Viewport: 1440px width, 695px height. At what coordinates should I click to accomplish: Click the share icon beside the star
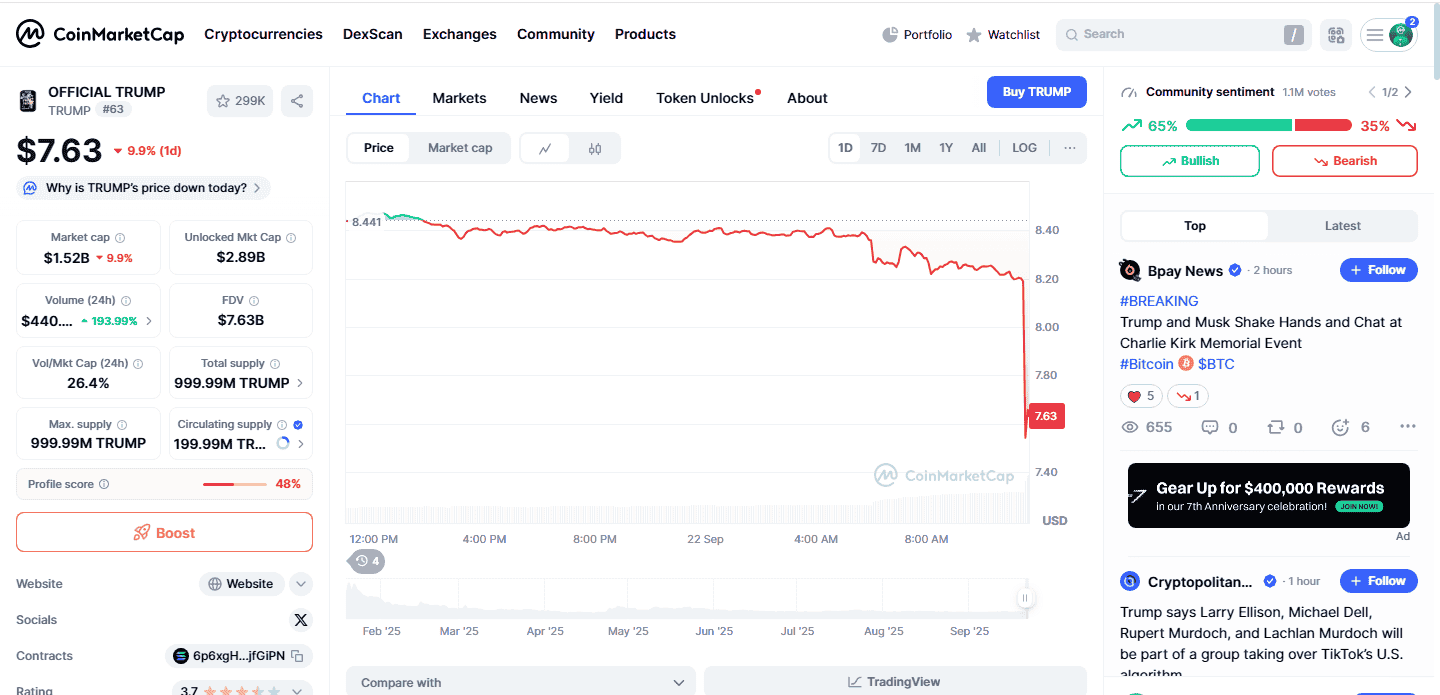(296, 101)
